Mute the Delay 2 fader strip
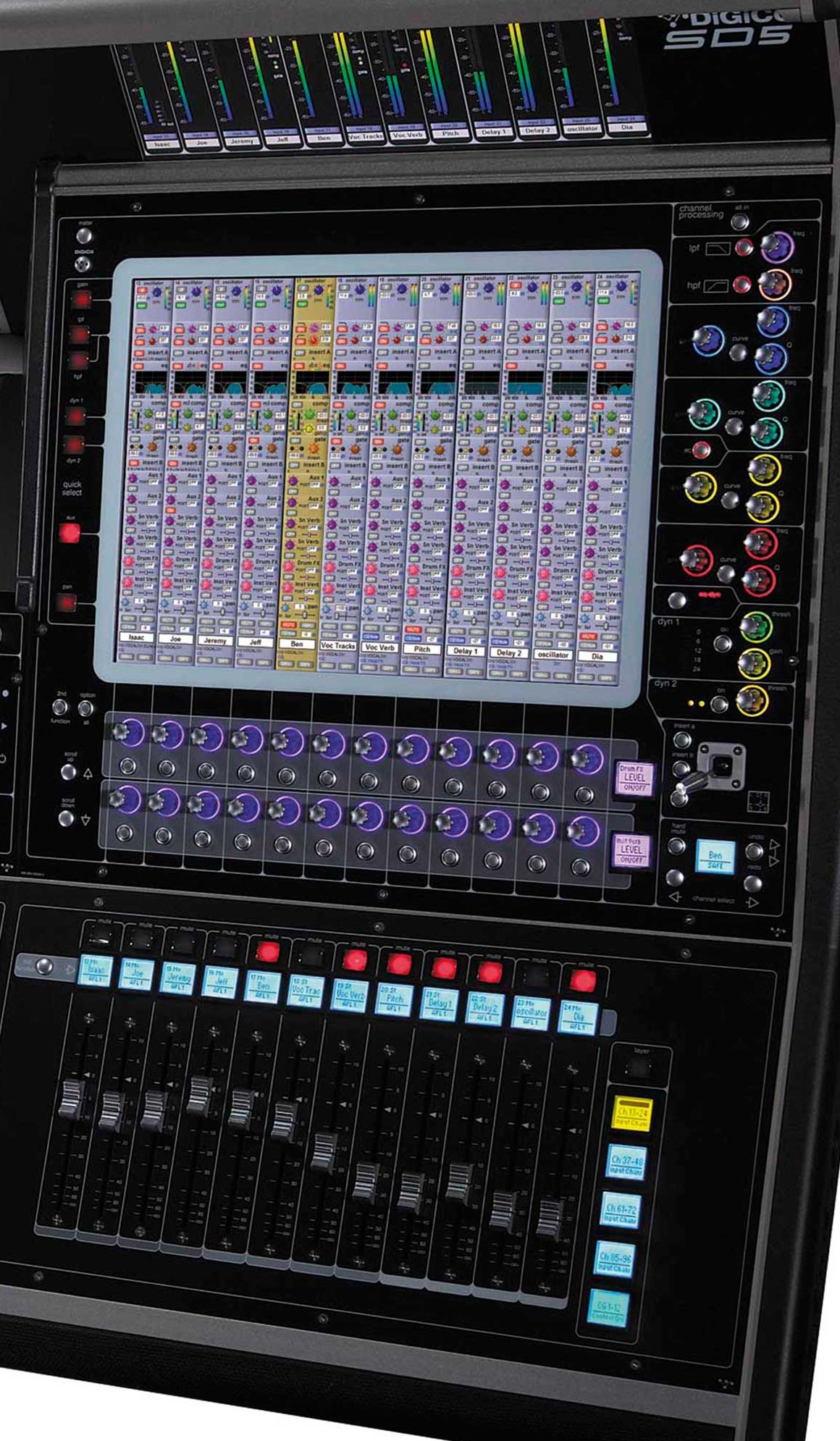 489,972
